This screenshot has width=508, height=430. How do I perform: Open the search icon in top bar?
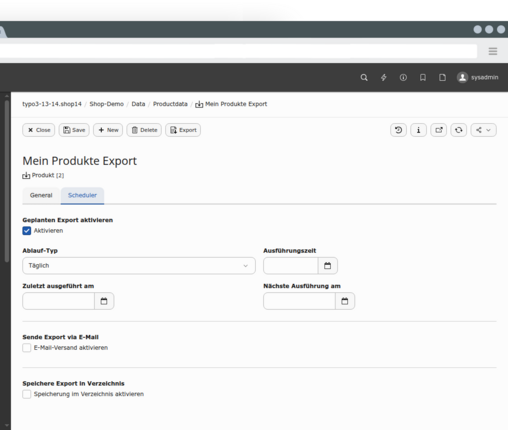click(364, 78)
